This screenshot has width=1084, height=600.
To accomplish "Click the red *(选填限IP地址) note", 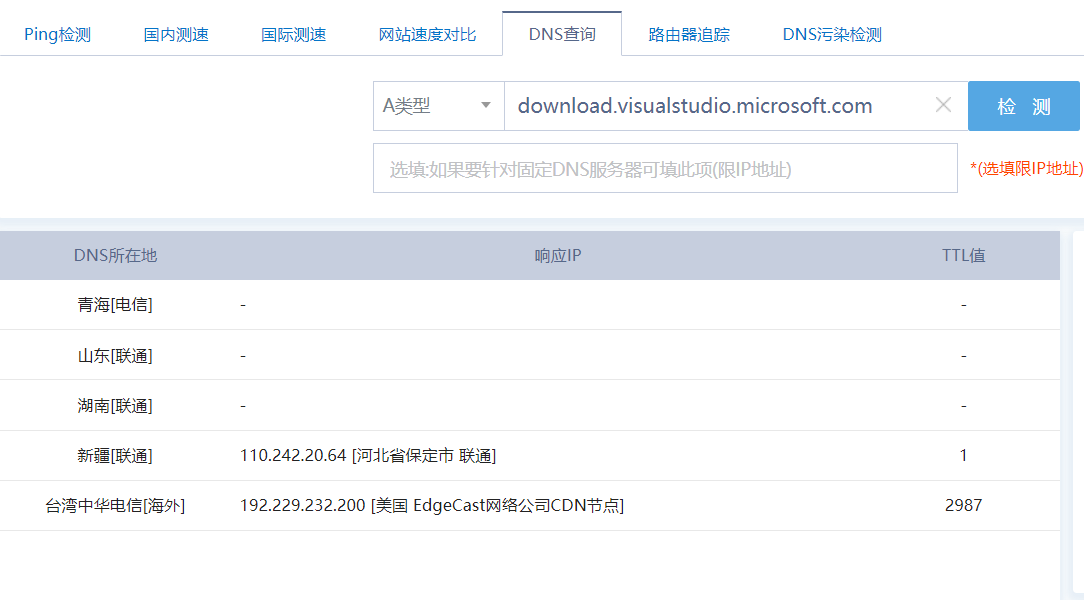I will 1026,169.
